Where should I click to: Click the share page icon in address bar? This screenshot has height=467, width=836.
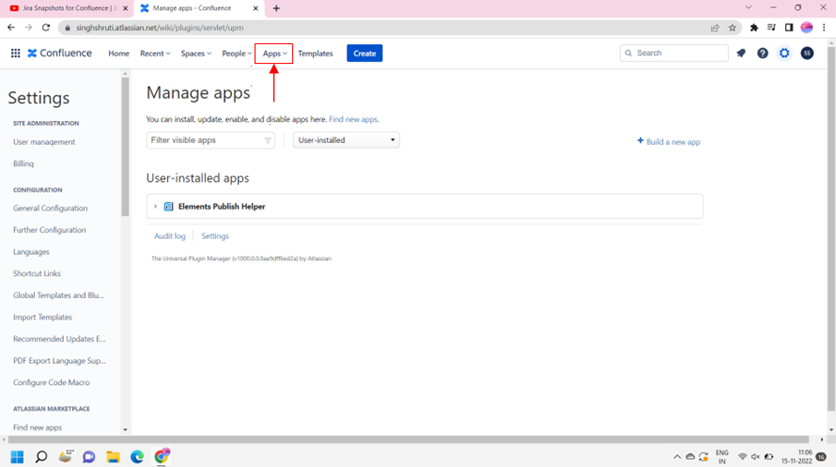click(715, 28)
